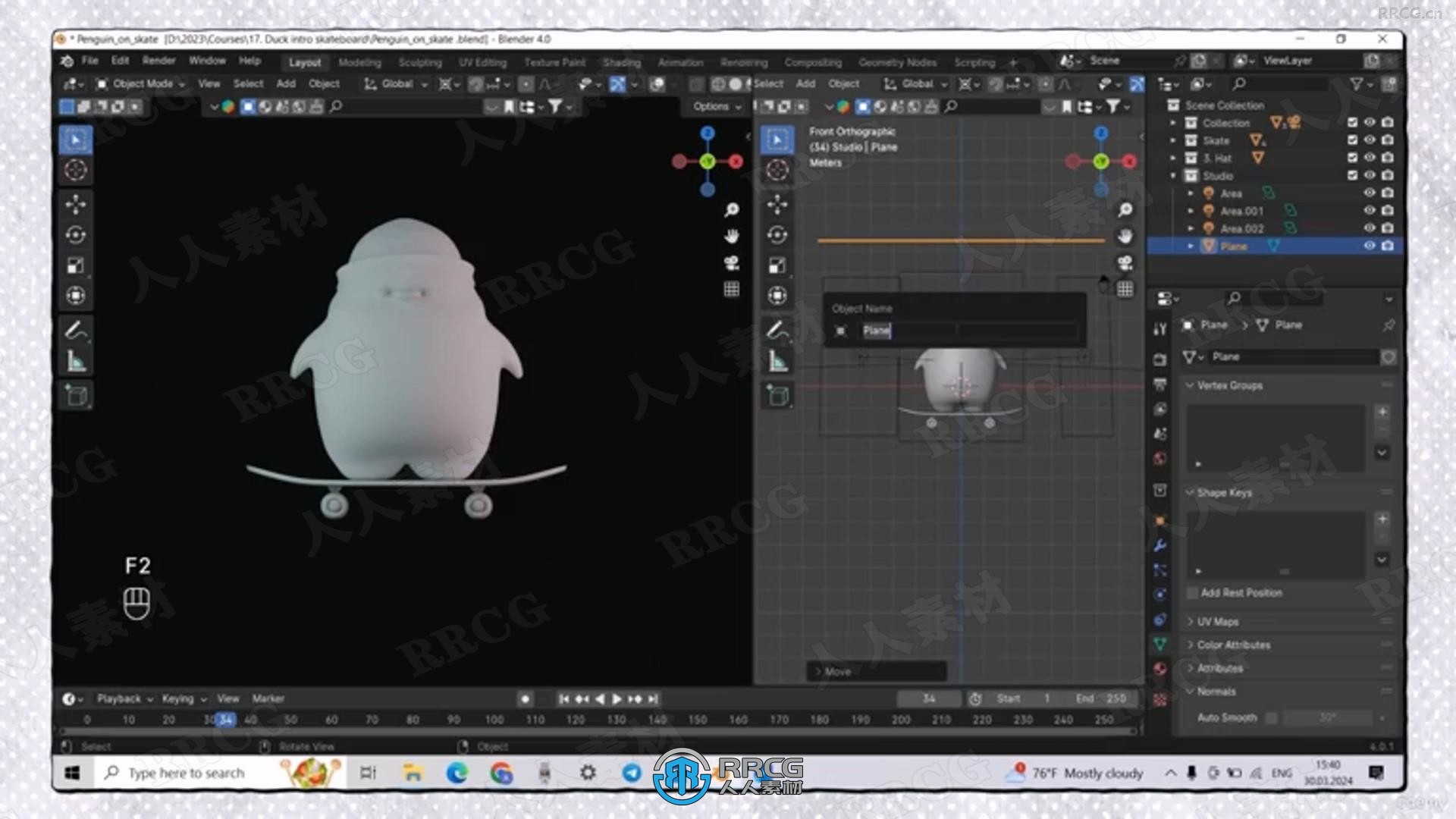Jump to timeline start frame
The height and width of the screenshot is (819, 1456).
pos(563,699)
